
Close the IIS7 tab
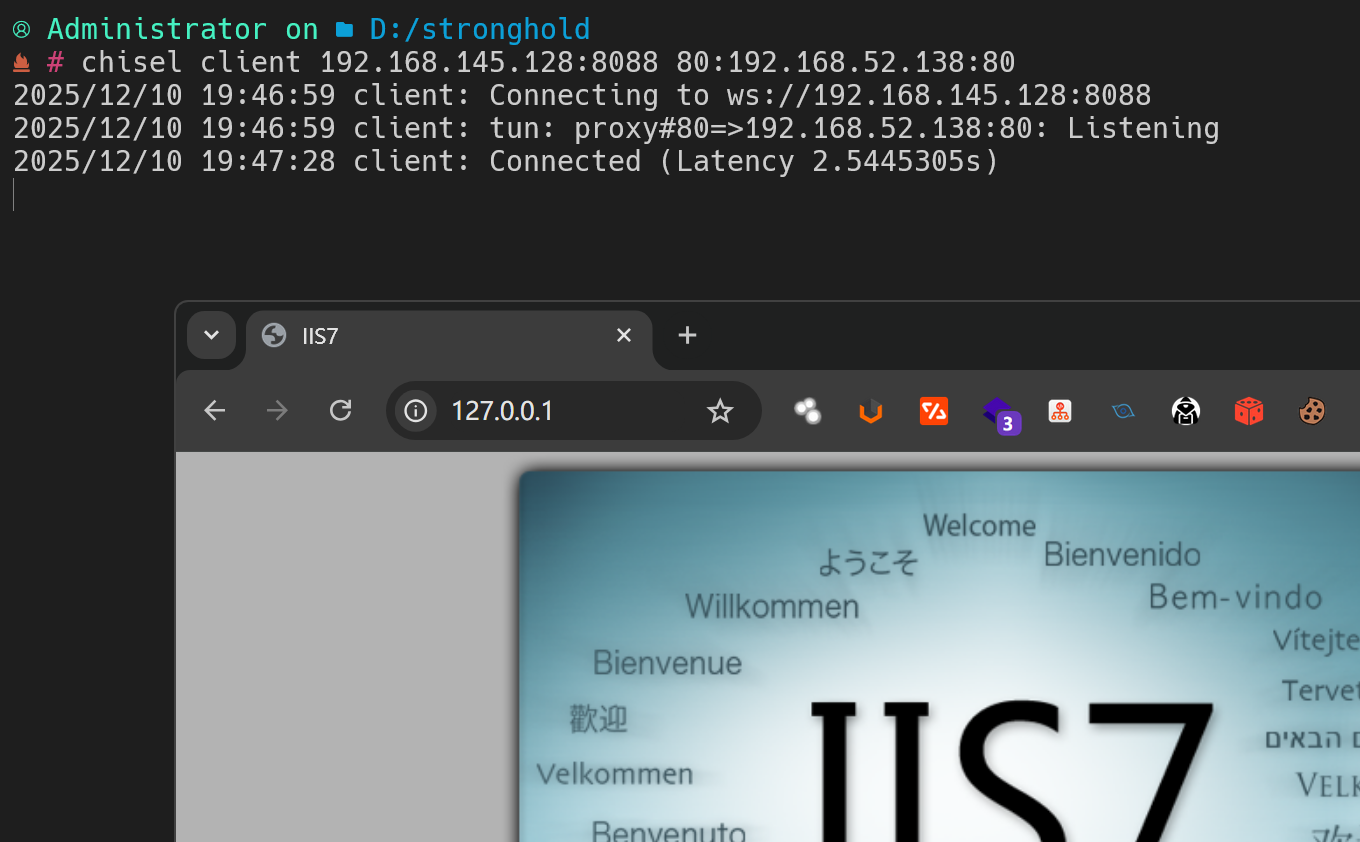coord(624,335)
